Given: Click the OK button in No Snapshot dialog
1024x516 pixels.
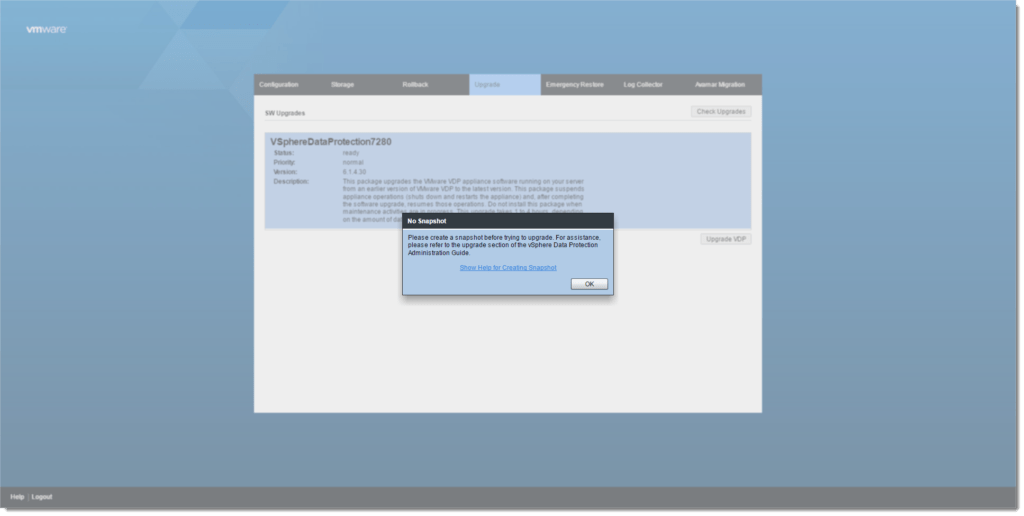Looking at the screenshot, I should pos(589,284).
